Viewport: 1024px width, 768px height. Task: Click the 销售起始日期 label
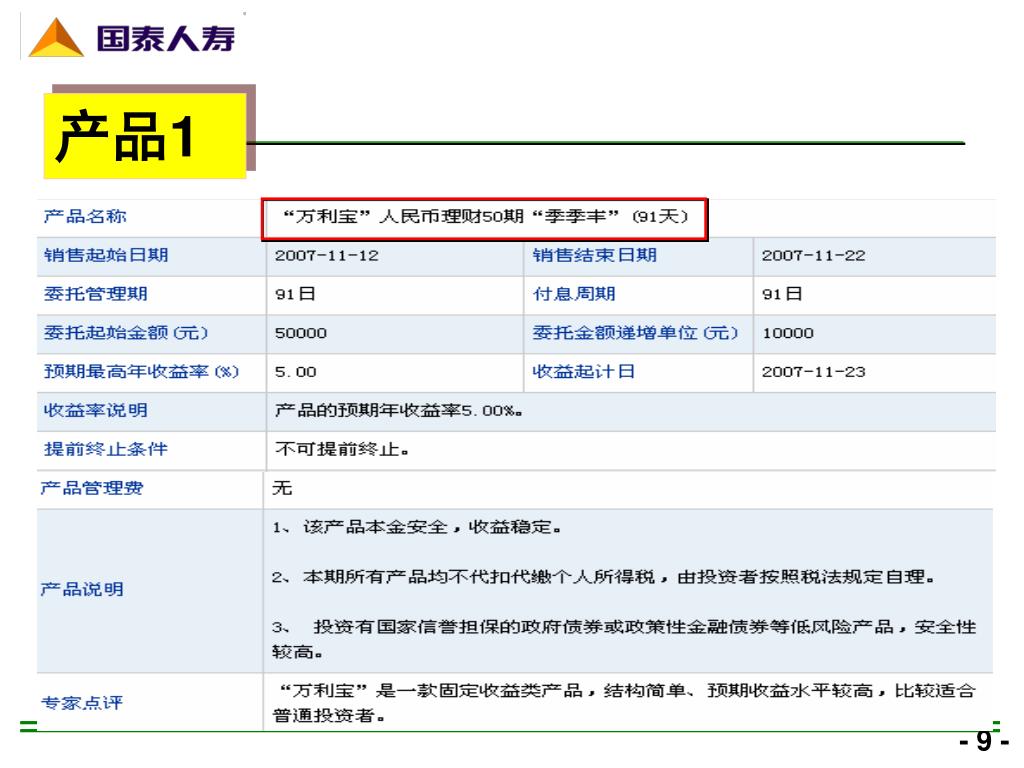coord(106,255)
